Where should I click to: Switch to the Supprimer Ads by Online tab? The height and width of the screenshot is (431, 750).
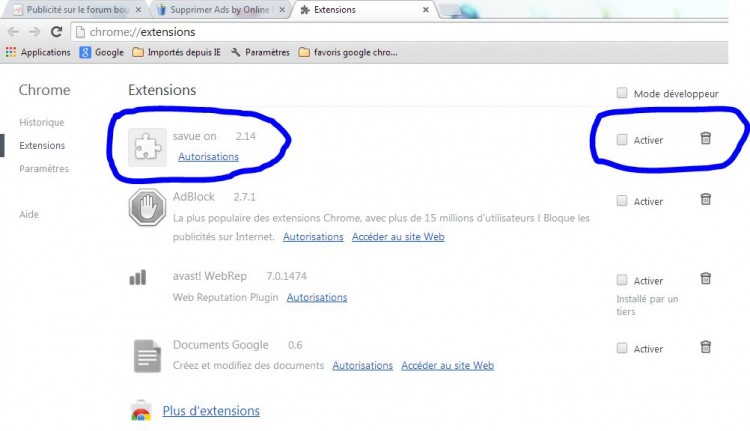(x=221, y=10)
